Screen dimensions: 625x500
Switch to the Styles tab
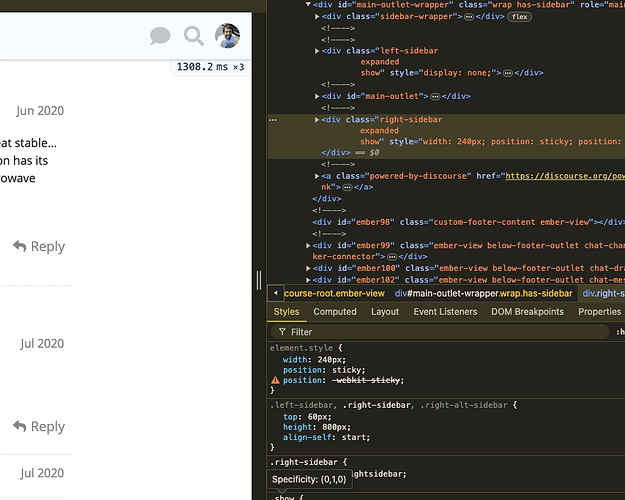click(286, 312)
